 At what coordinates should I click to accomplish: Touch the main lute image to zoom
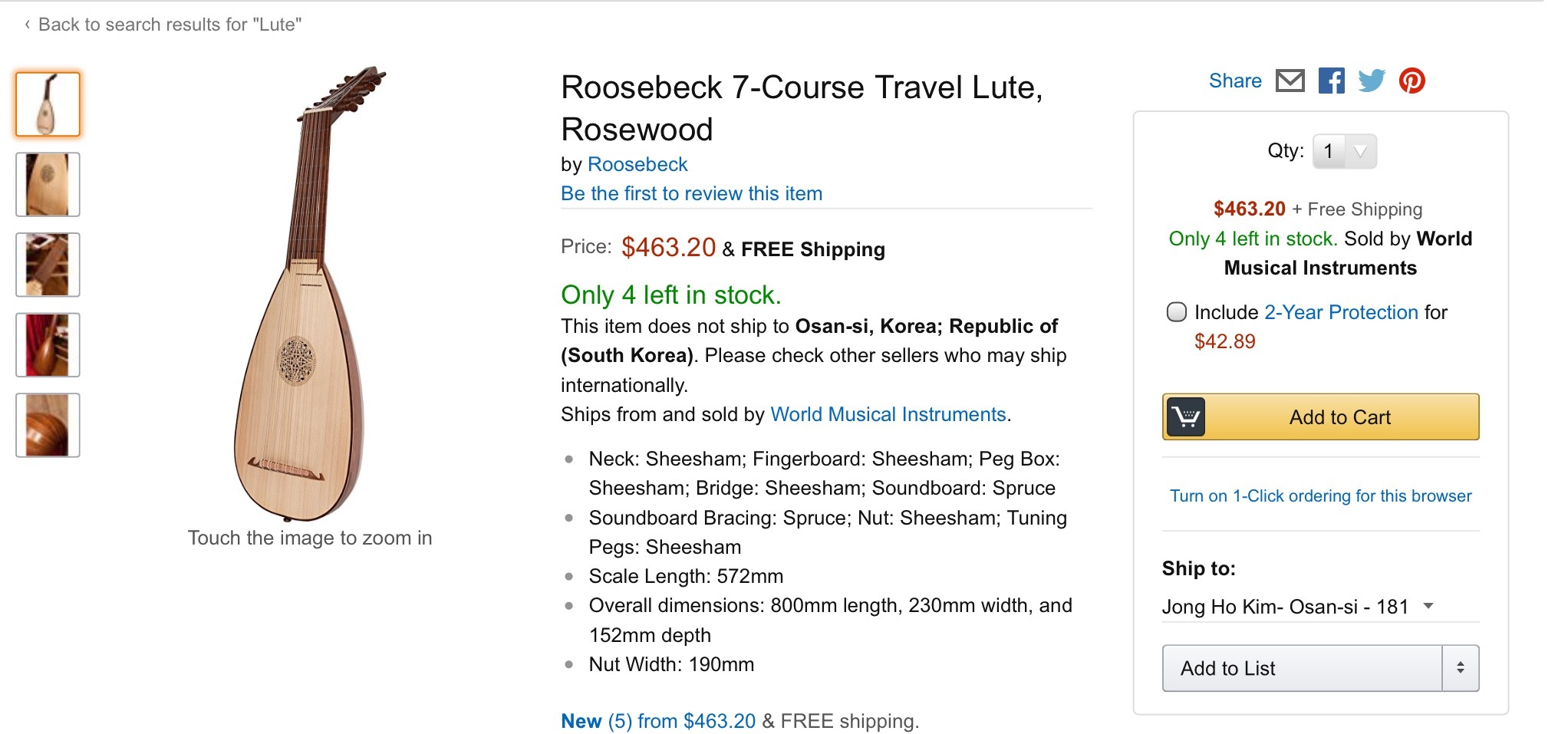click(x=307, y=291)
